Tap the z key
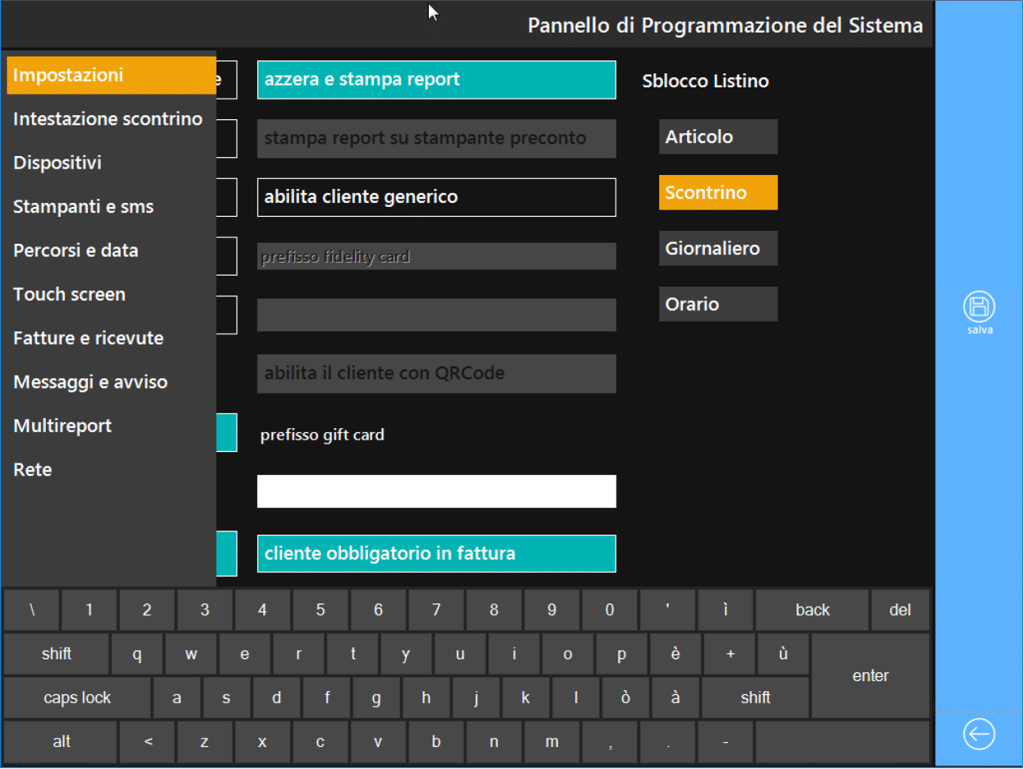Image resolution: width=1024 pixels, height=769 pixels. coord(204,742)
